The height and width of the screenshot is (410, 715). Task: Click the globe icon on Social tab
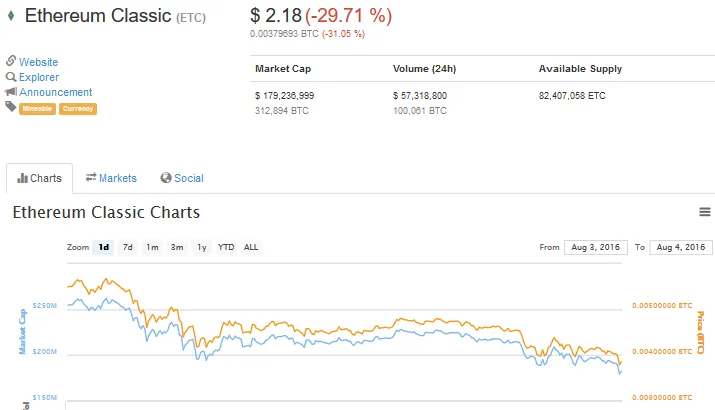point(166,178)
